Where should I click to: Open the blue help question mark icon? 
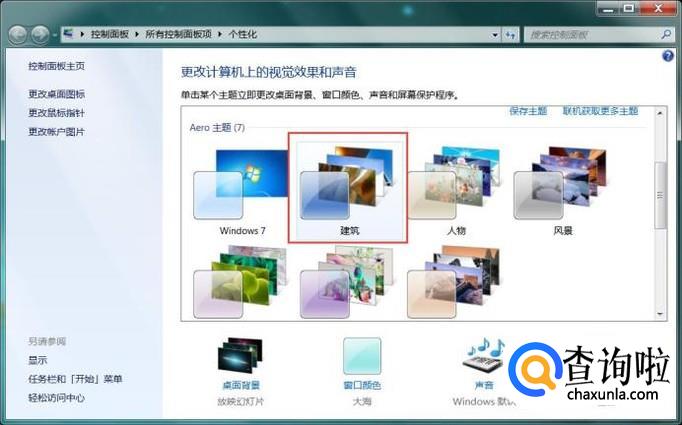668,56
